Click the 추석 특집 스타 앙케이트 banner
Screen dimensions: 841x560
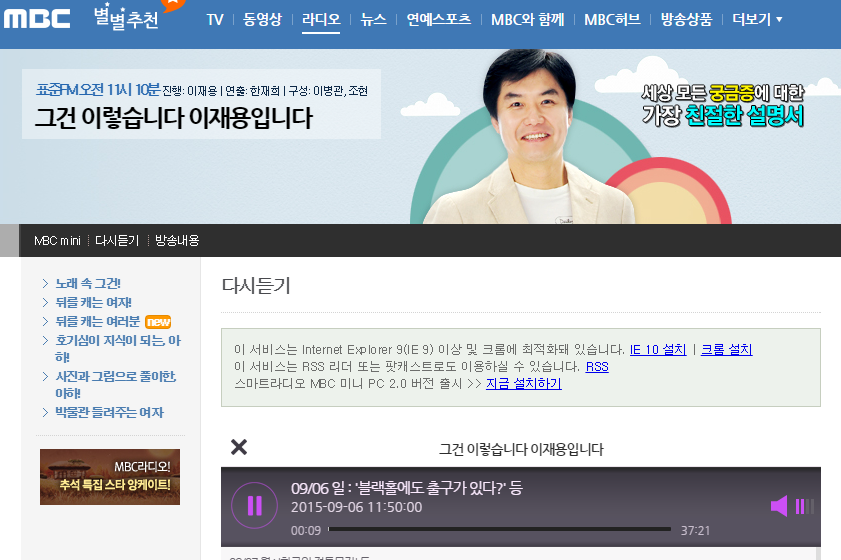[110, 477]
